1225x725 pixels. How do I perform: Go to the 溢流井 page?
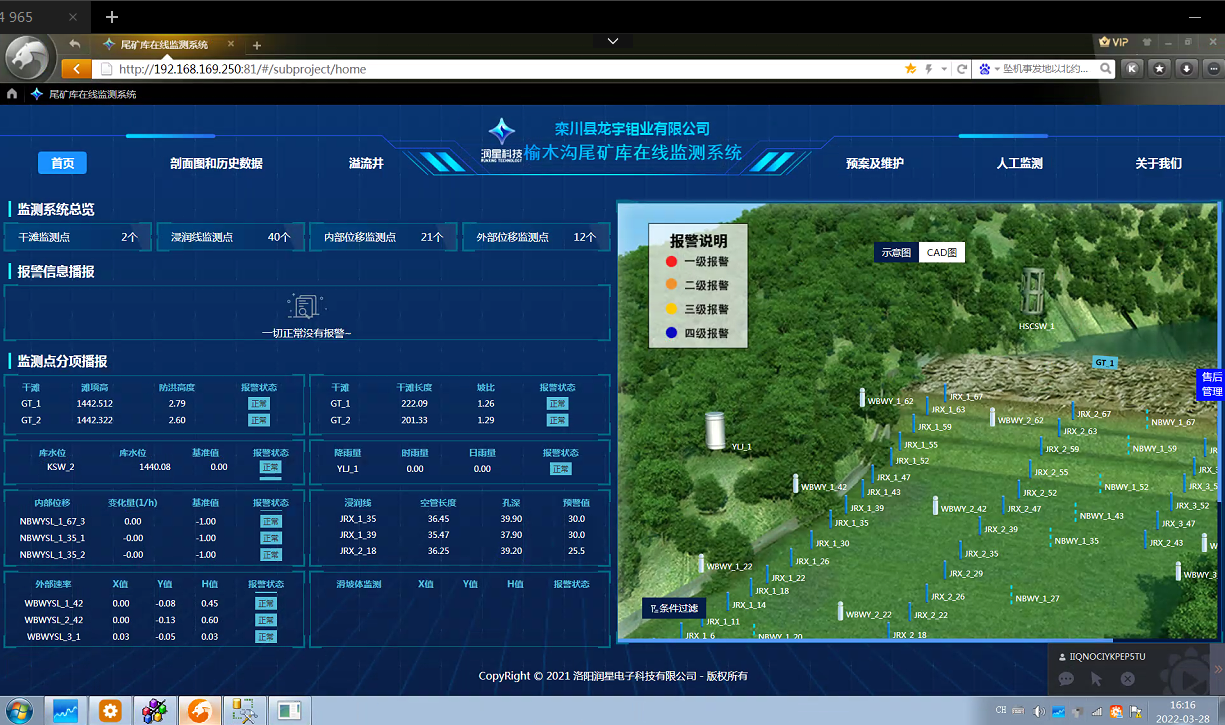[366, 163]
